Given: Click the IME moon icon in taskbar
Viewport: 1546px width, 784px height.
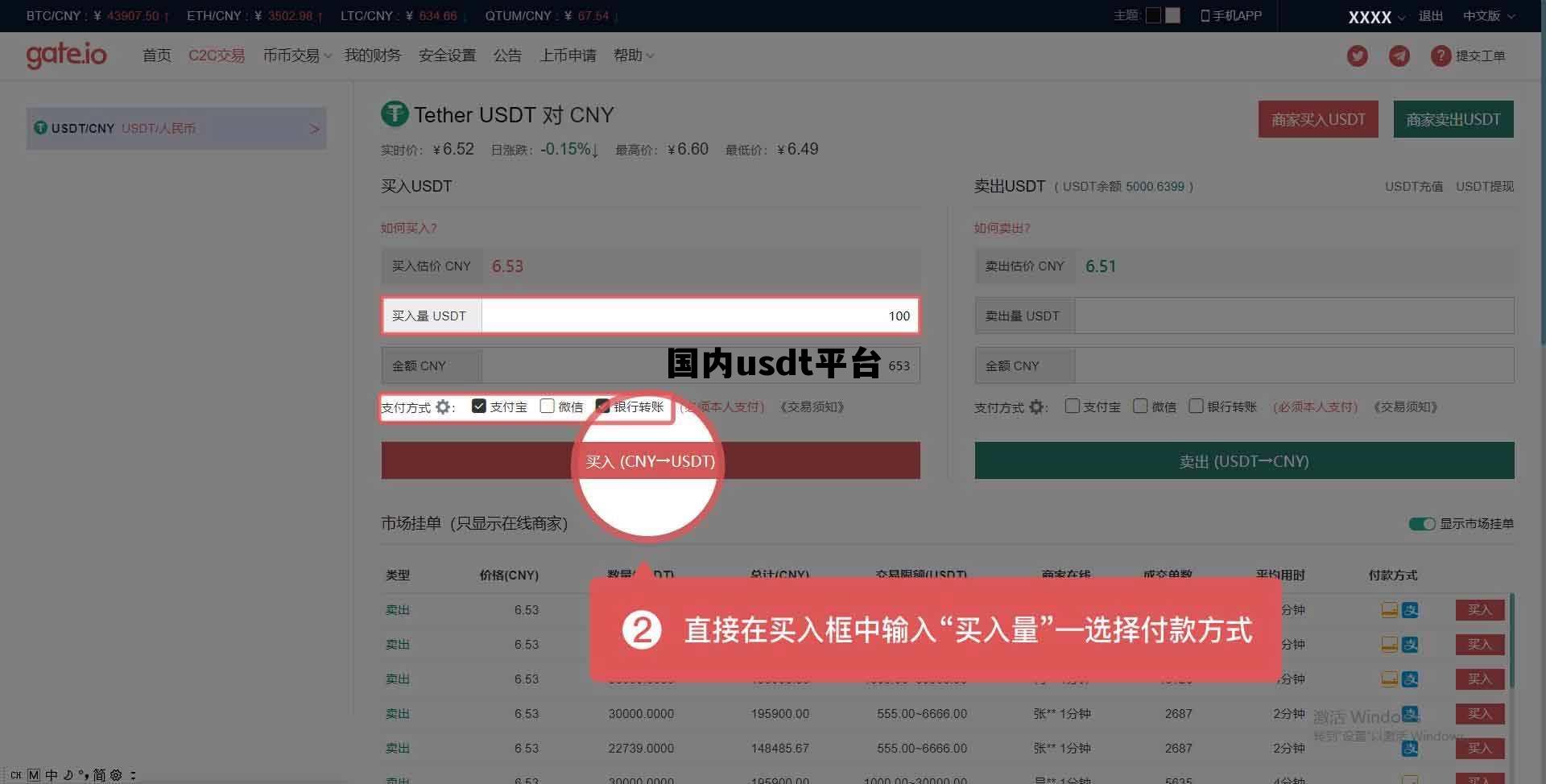Looking at the screenshot, I should (68, 775).
